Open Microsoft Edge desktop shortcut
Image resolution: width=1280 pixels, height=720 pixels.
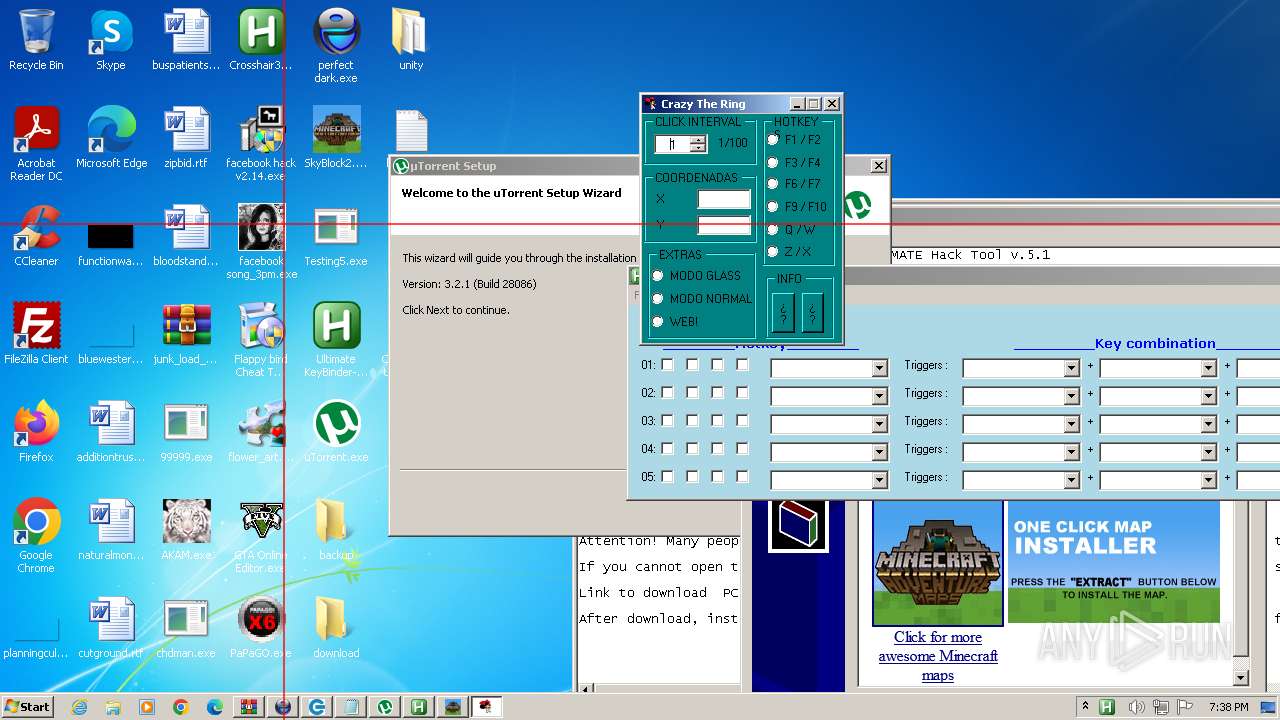click(x=111, y=139)
